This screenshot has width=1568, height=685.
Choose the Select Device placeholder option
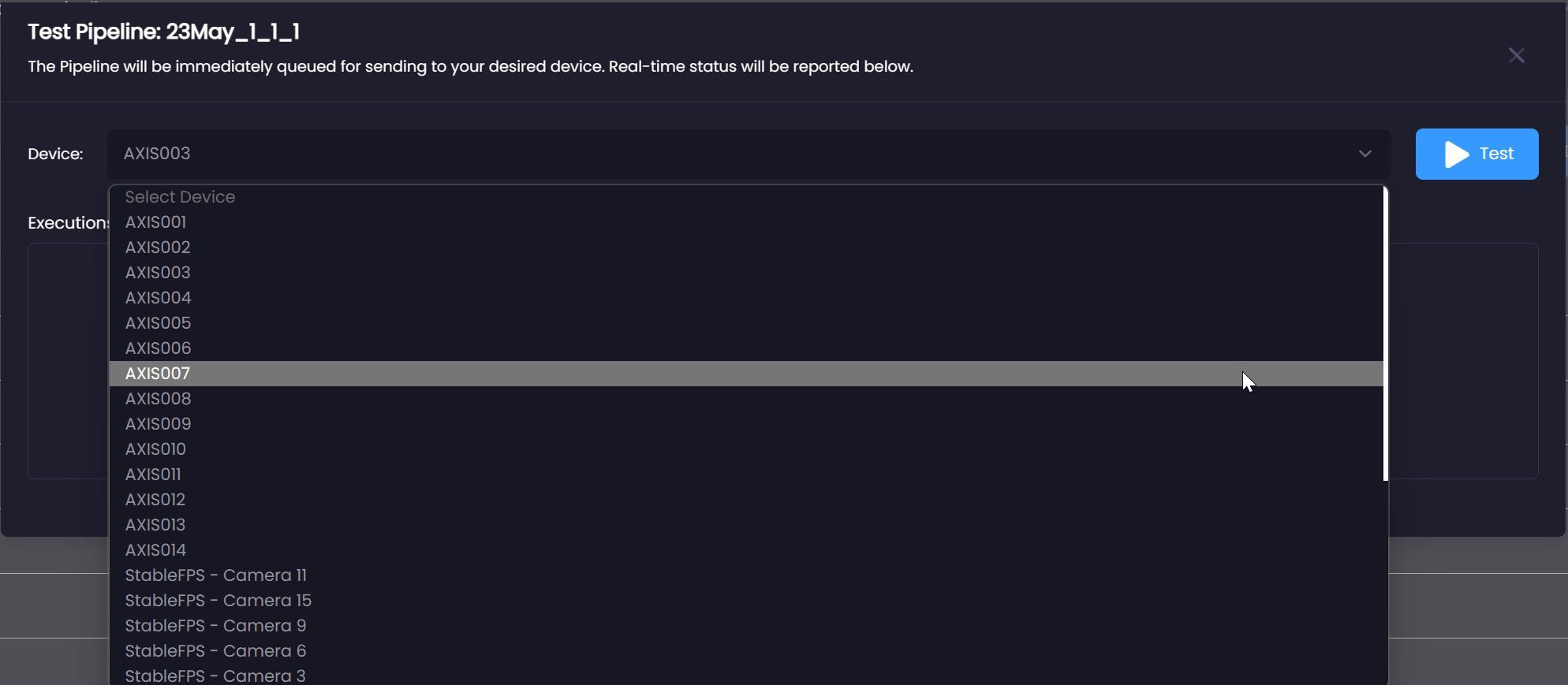click(746, 197)
